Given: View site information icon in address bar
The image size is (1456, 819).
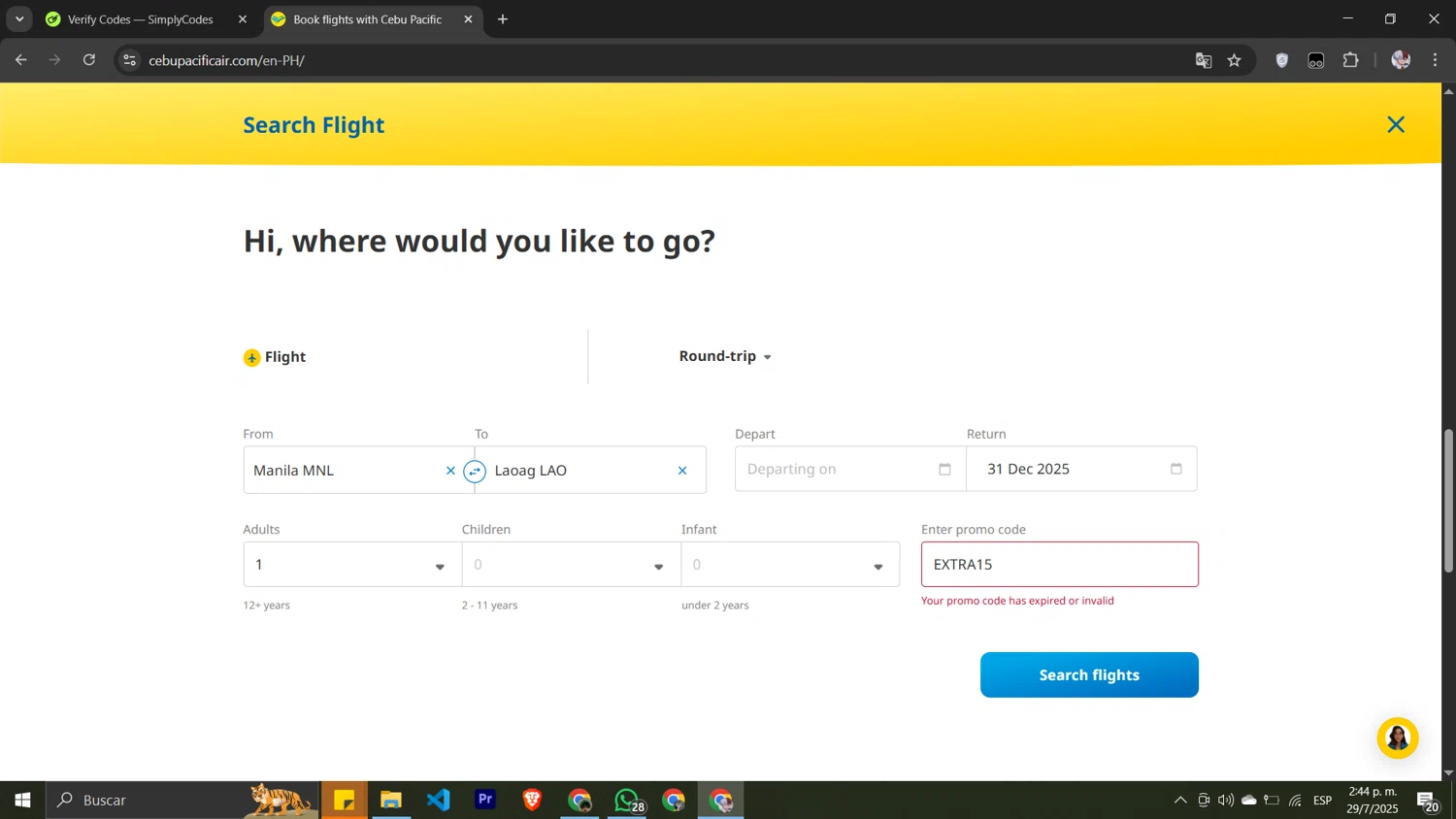Looking at the screenshot, I should click(129, 60).
